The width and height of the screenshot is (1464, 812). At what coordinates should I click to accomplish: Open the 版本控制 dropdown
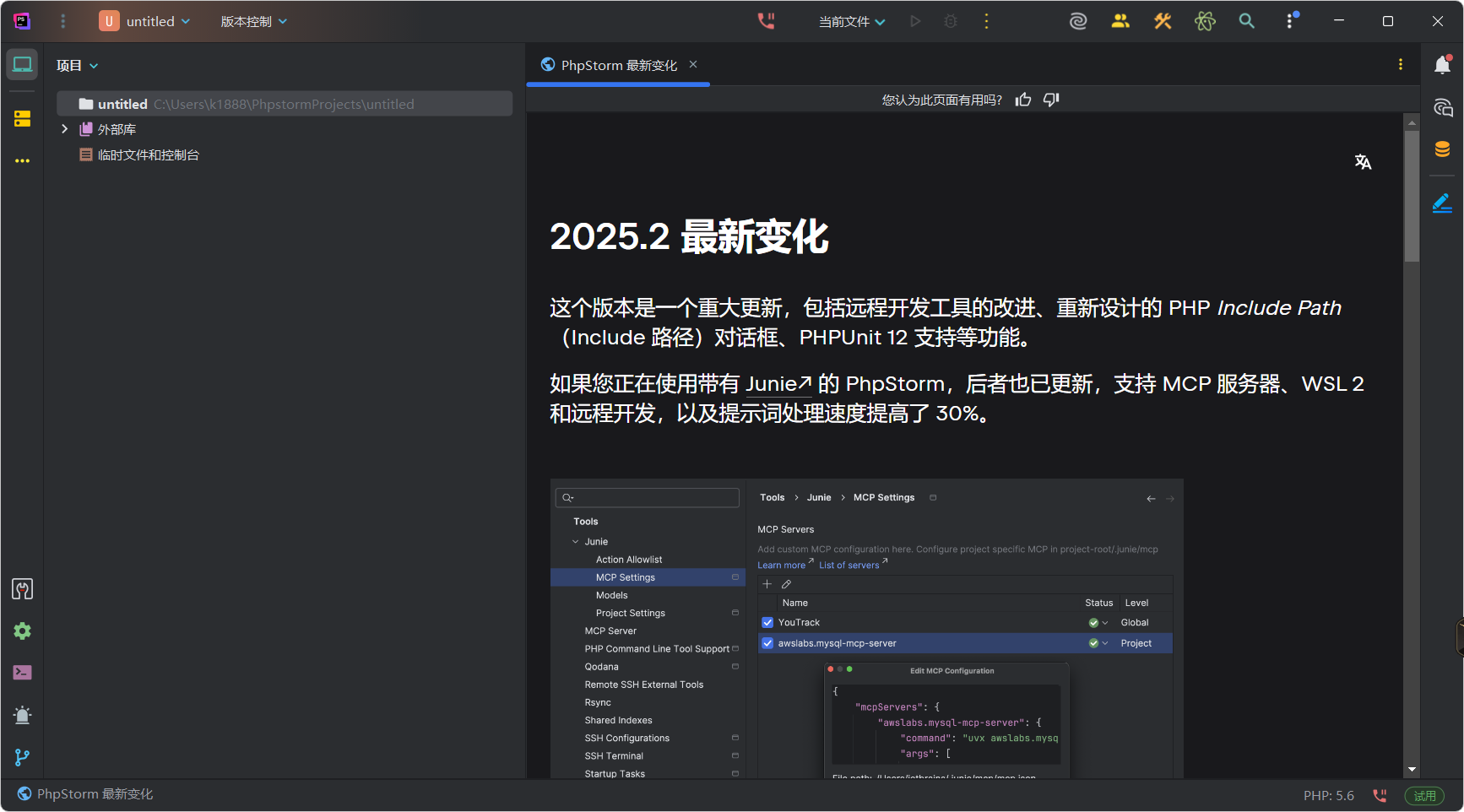[x=254, y=21]
